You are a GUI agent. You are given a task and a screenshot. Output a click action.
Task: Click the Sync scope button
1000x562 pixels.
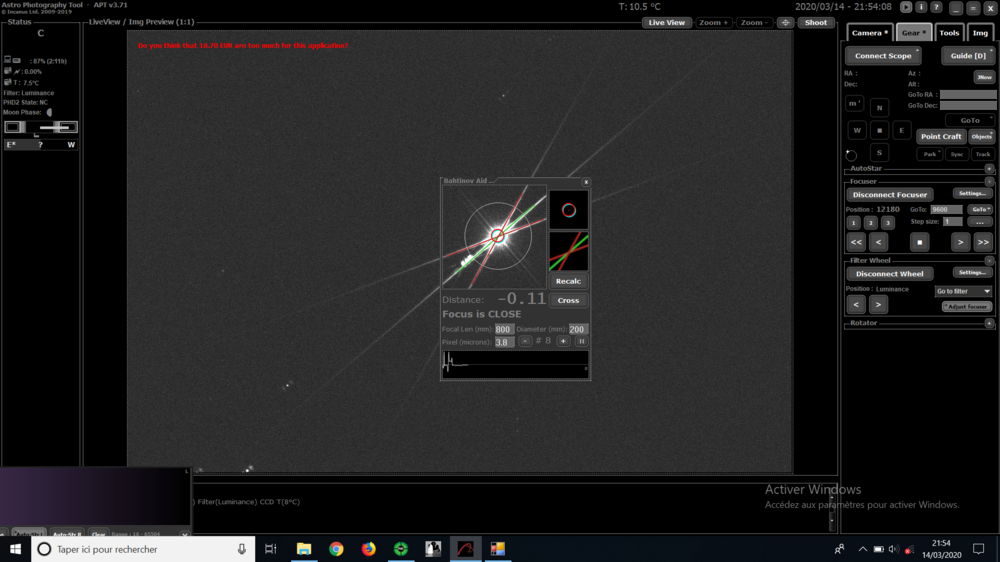[x=957, y=154]
